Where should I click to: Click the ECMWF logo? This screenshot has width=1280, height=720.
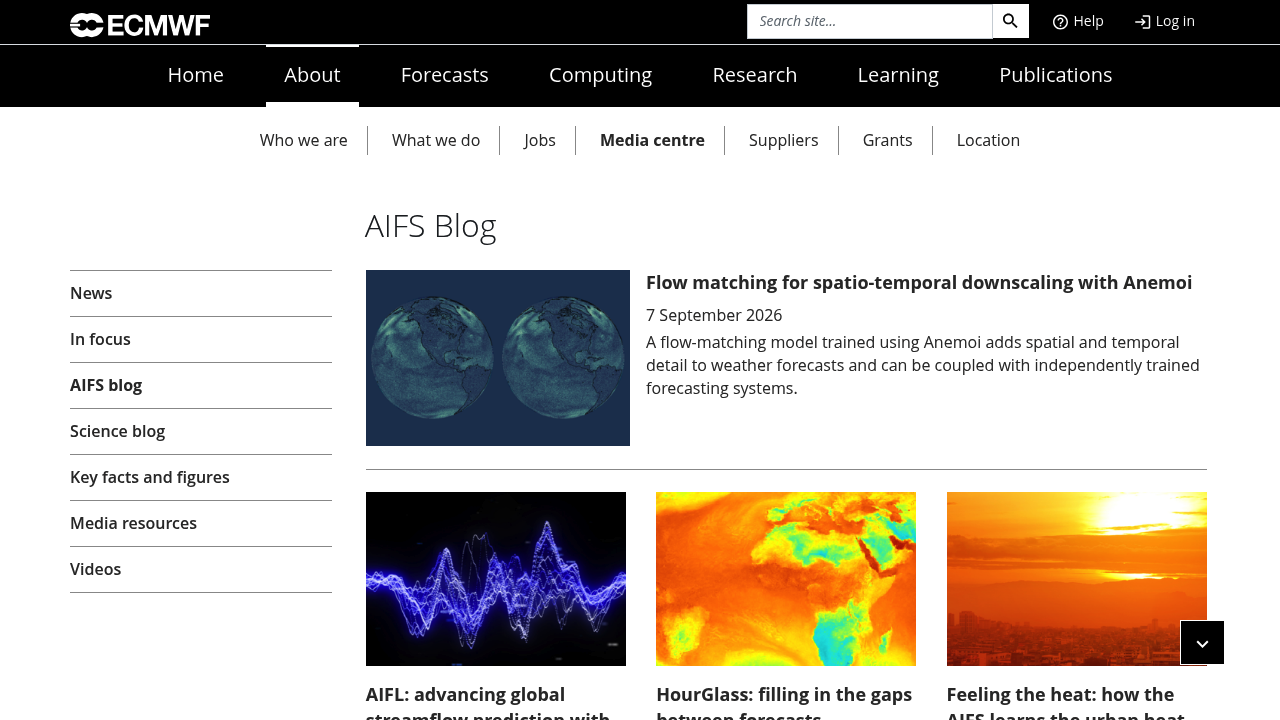[140, 24]
